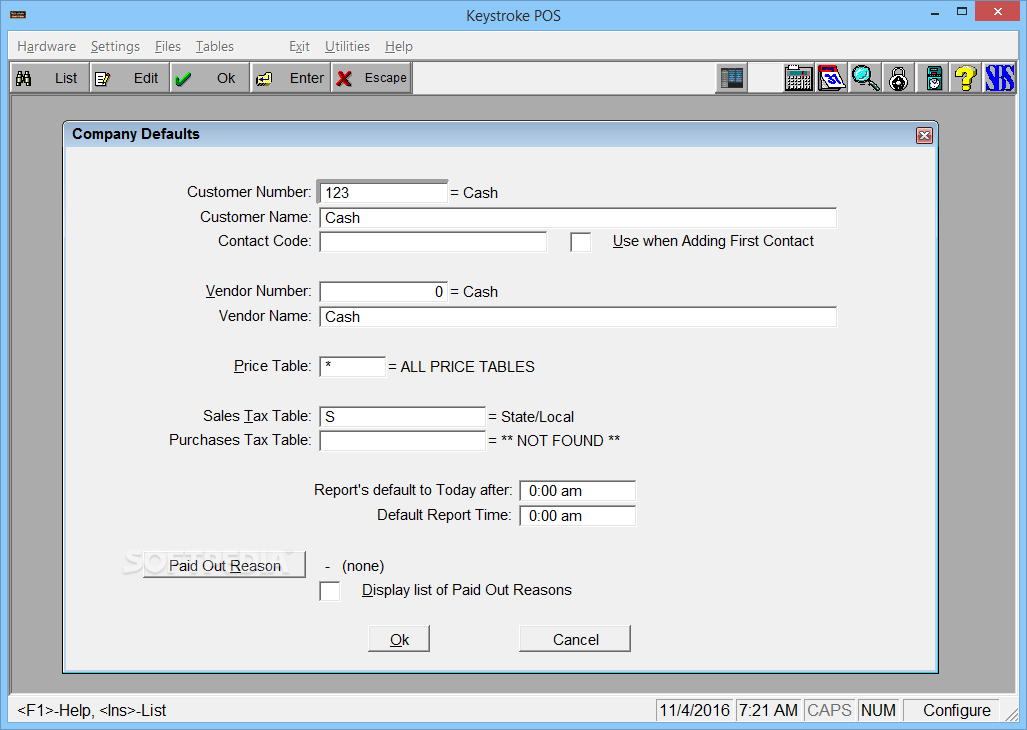Click the List binoculars toolbar button
The width and height of the screenshot is (1027, 730).
49,78
